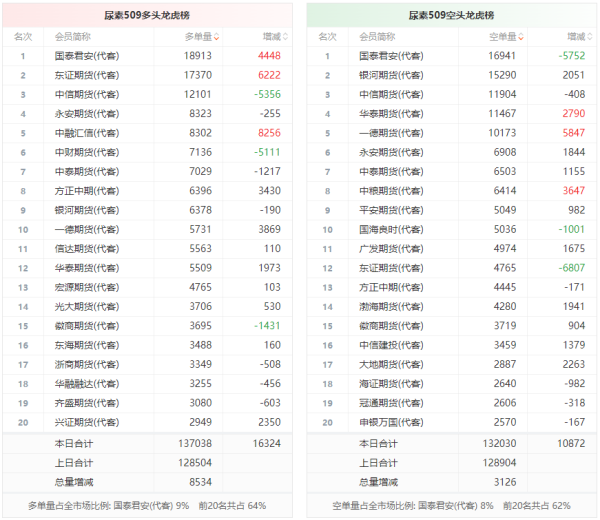The height and width of the screenshot is (520, 600).
Task: Select 徽商期货(代客) in short table
Action: click(391, 326)
